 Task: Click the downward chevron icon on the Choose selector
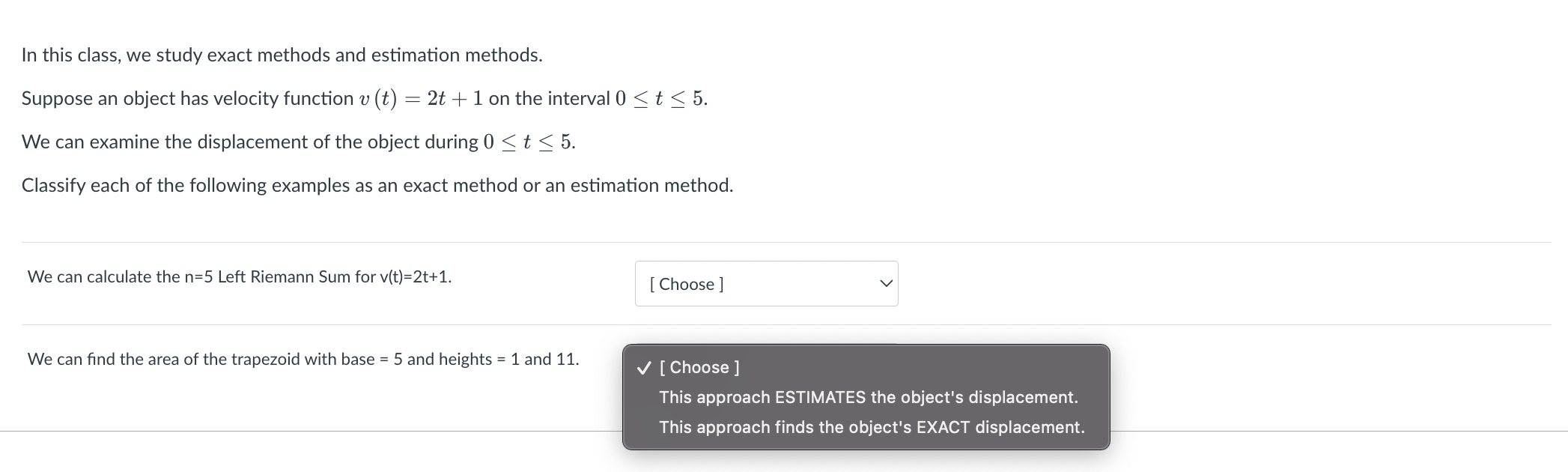pos(886,283)
